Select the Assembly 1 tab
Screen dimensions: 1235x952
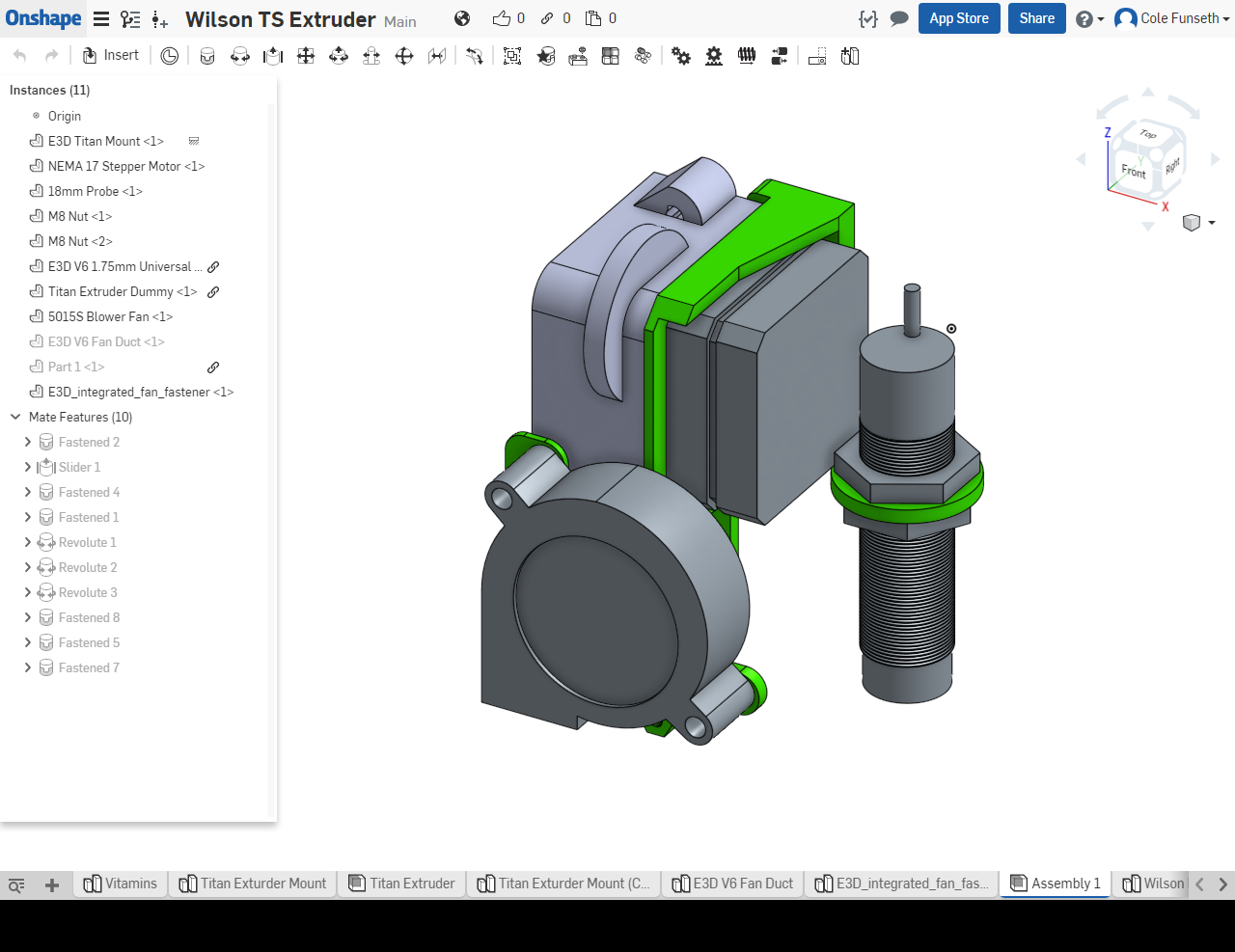tap(1056, 884)
